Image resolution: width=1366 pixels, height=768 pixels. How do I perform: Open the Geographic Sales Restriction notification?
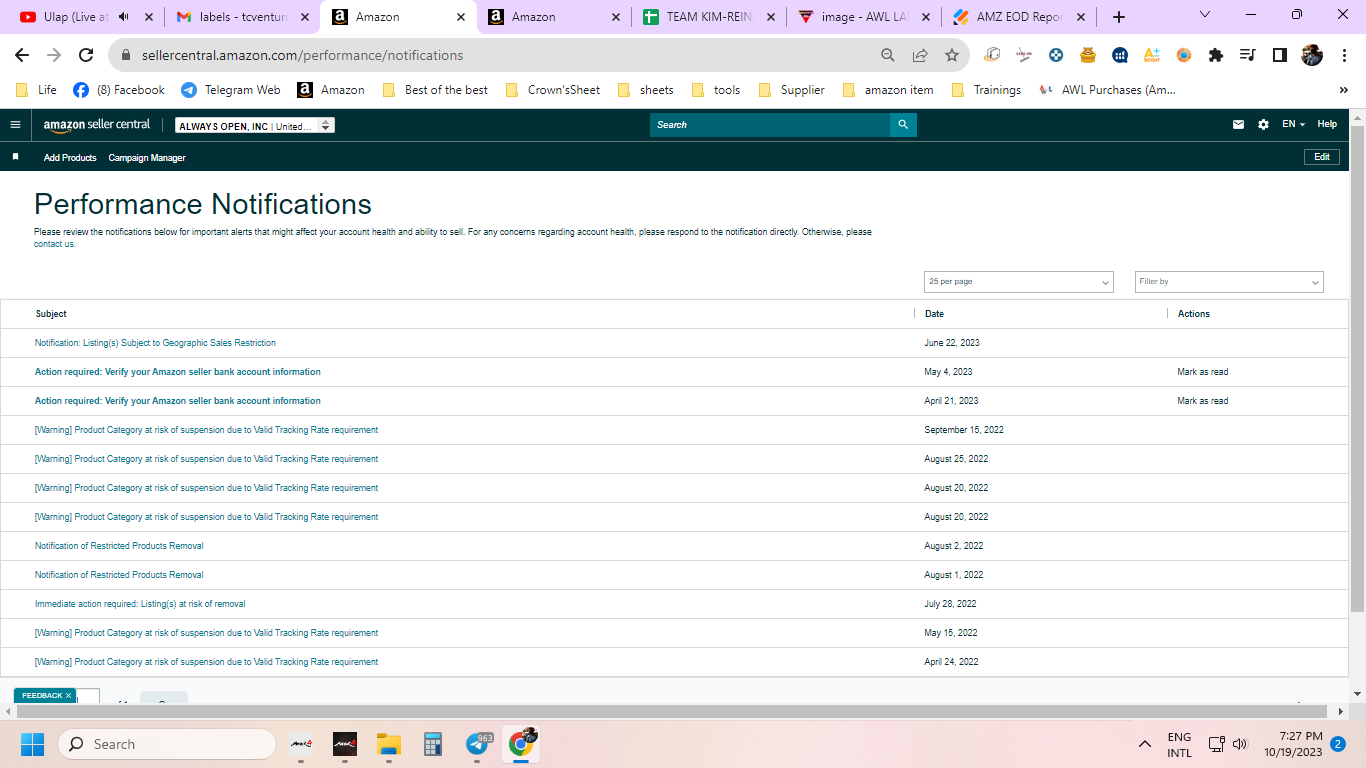(x=155, y=343)
